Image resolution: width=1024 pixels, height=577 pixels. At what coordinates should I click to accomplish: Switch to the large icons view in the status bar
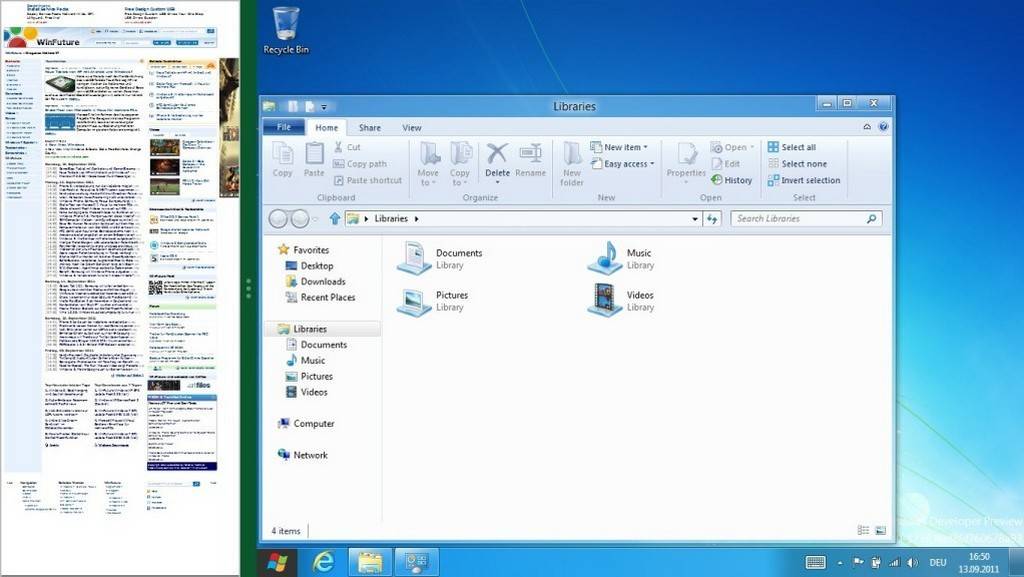880,531
